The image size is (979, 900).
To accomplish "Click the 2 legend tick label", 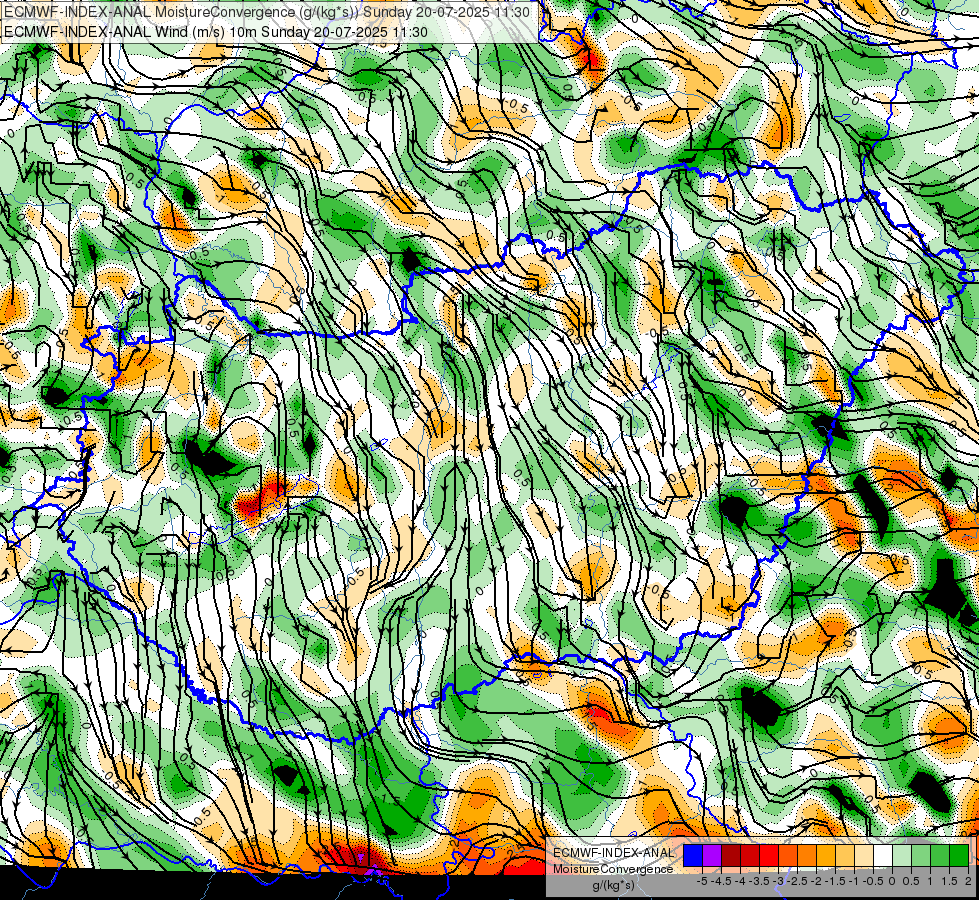I will point(968,881).
